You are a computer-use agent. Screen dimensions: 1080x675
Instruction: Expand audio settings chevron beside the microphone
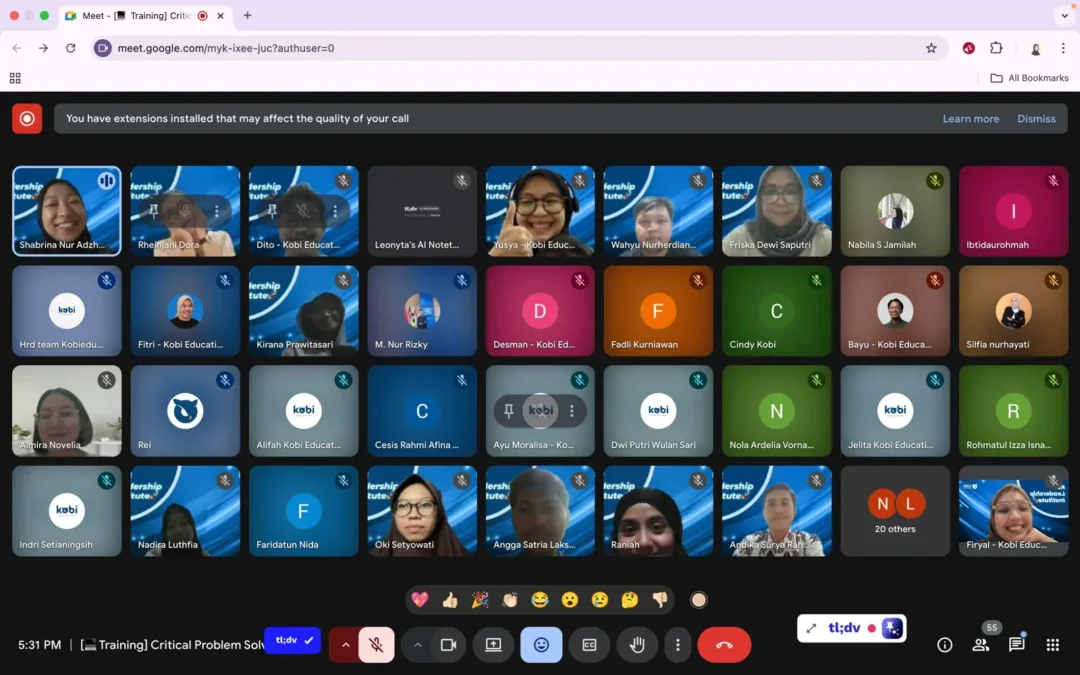click(345, 645)
